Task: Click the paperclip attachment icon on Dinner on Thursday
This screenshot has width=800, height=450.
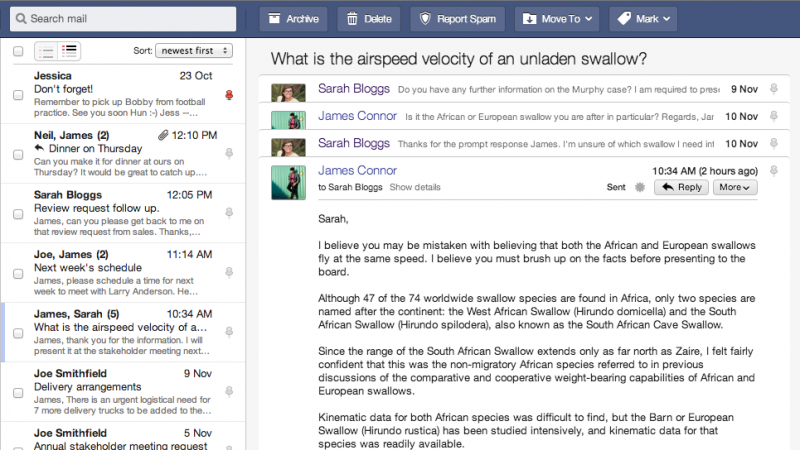Action: click(163, 135)
